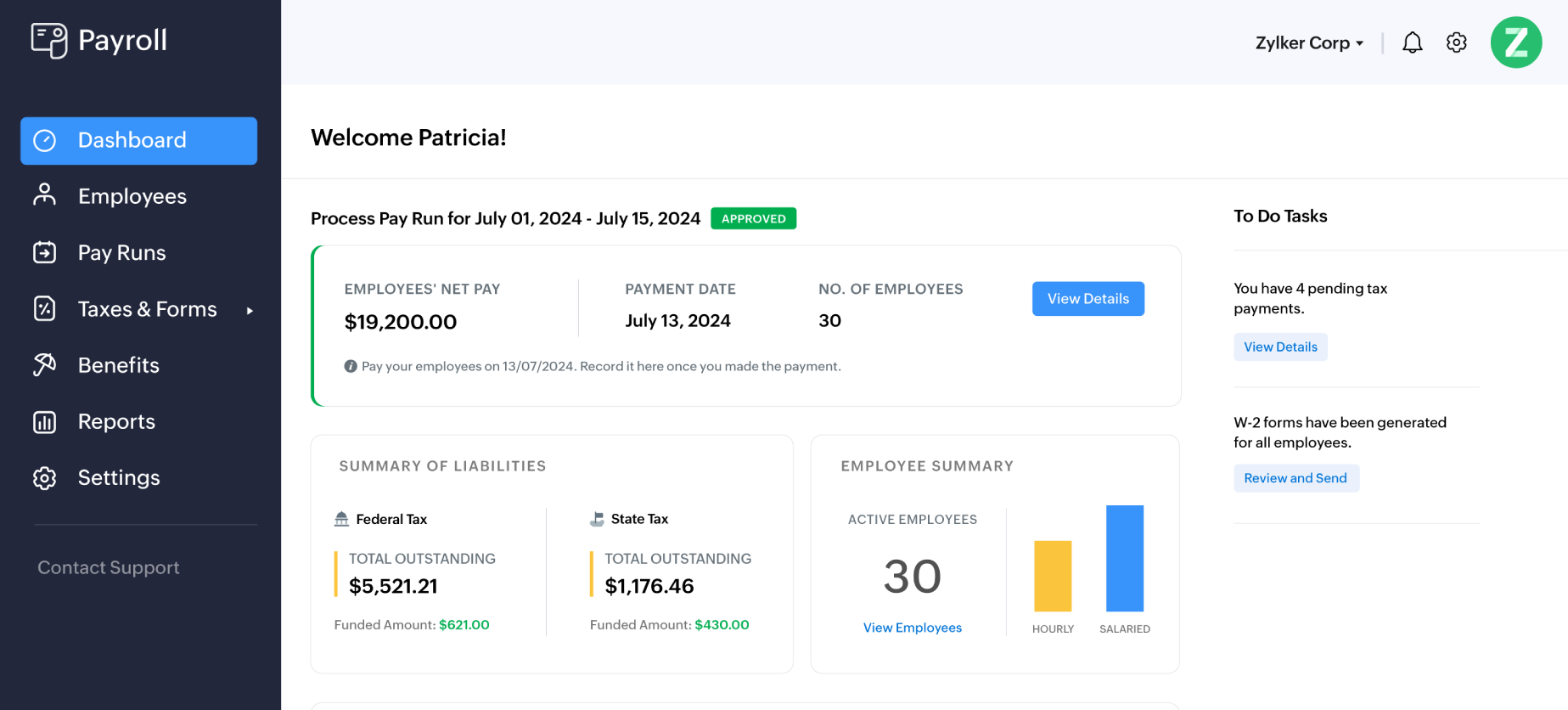
Task: Click the State Tax flag icon
Action: [597, 519]
